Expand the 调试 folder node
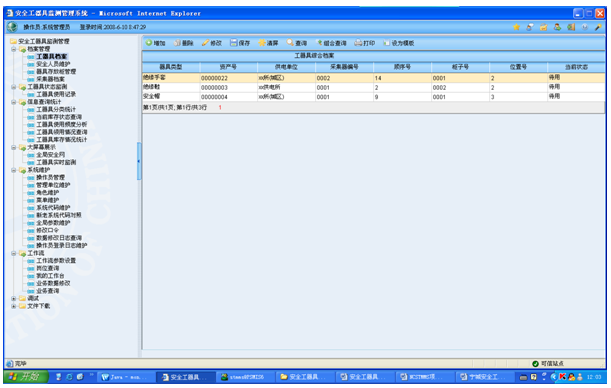This screenshot has height=388, width=611. click(x=14, y=299)
